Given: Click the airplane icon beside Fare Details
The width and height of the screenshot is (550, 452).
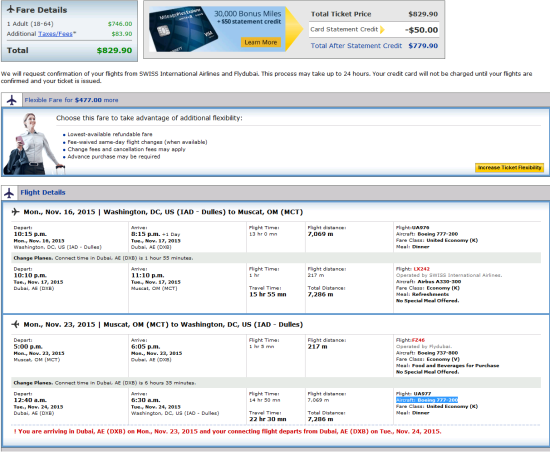Looking at the screenshot, I should tap(11, 9).
